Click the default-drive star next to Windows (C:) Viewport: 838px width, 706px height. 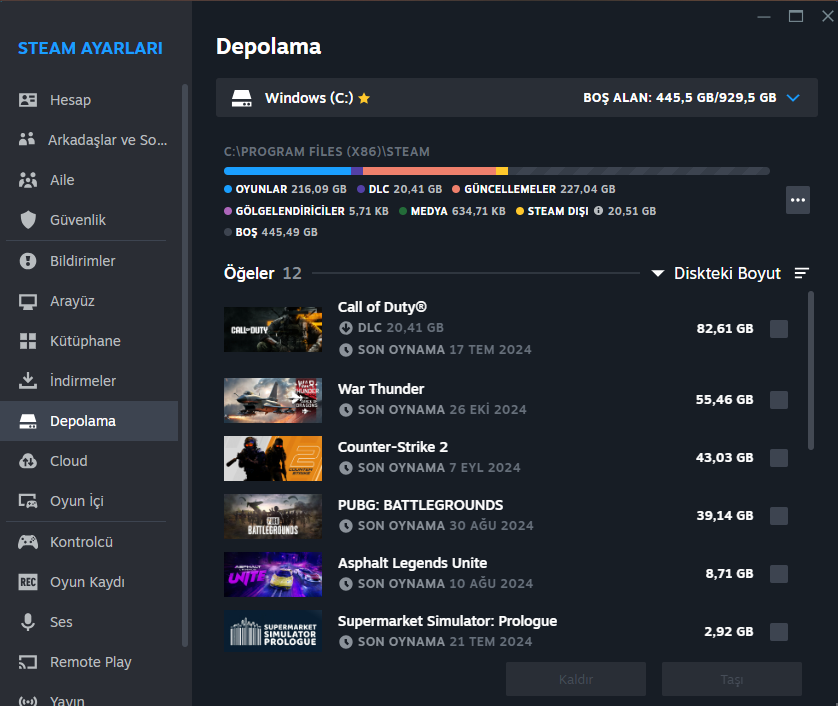tap(364, 98)
